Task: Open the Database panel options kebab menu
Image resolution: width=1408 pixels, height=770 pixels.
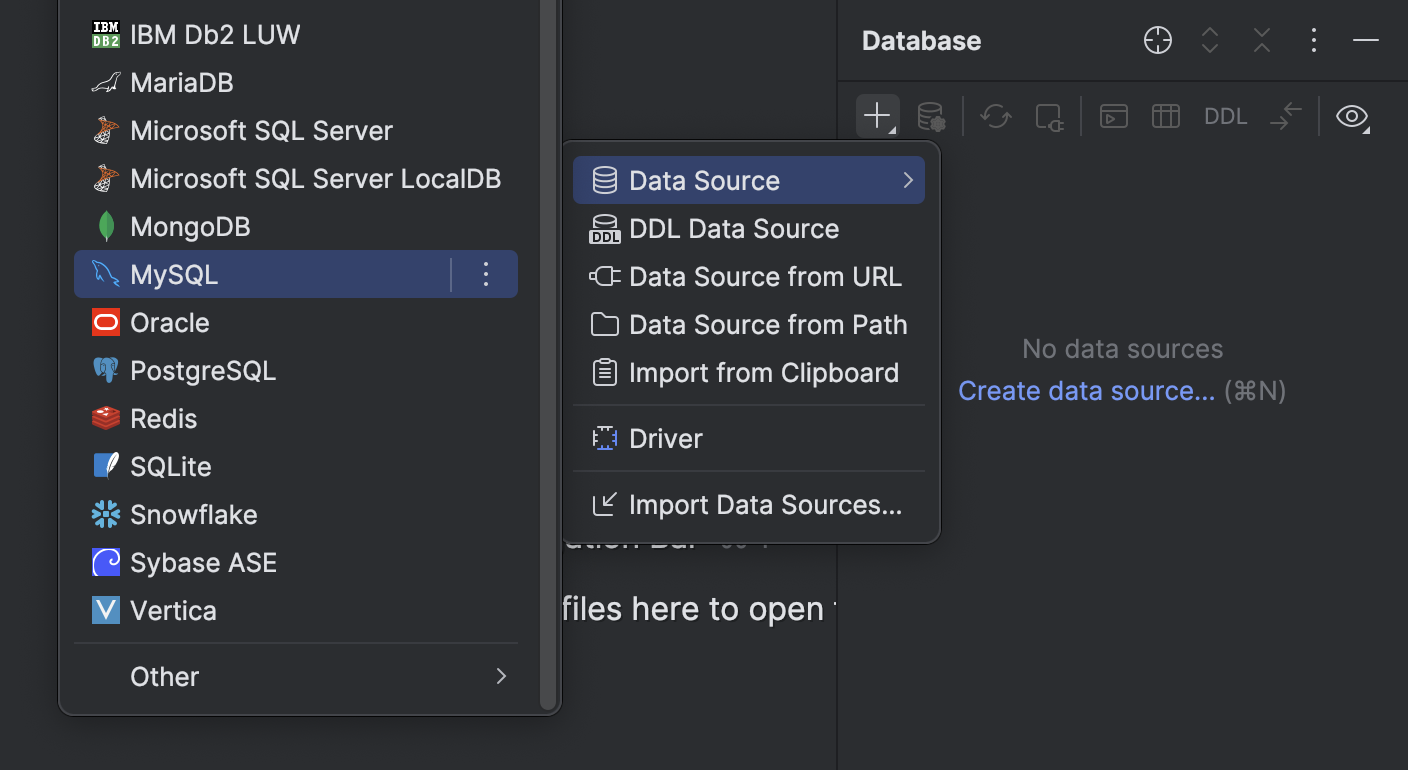Action: point(1313,40)
